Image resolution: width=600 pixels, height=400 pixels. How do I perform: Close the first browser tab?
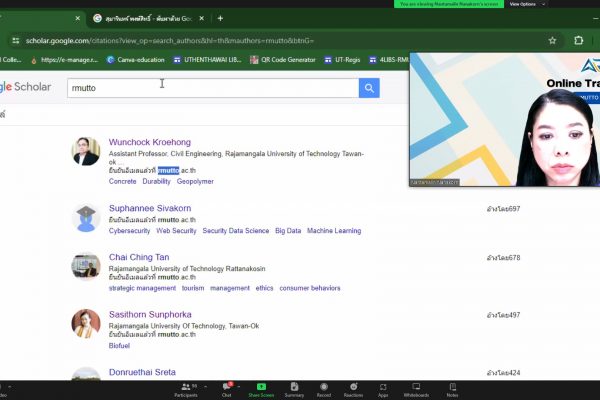(x=77, y=18)
